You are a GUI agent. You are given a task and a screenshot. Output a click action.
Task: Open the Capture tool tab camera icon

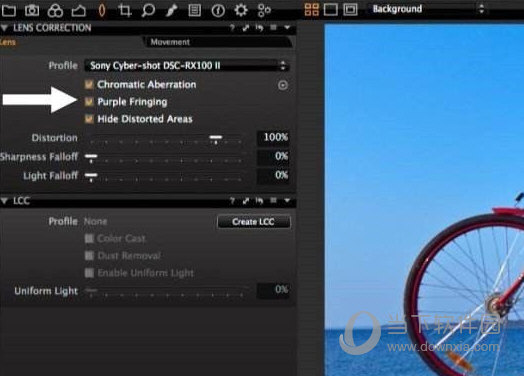pos(32,10)
